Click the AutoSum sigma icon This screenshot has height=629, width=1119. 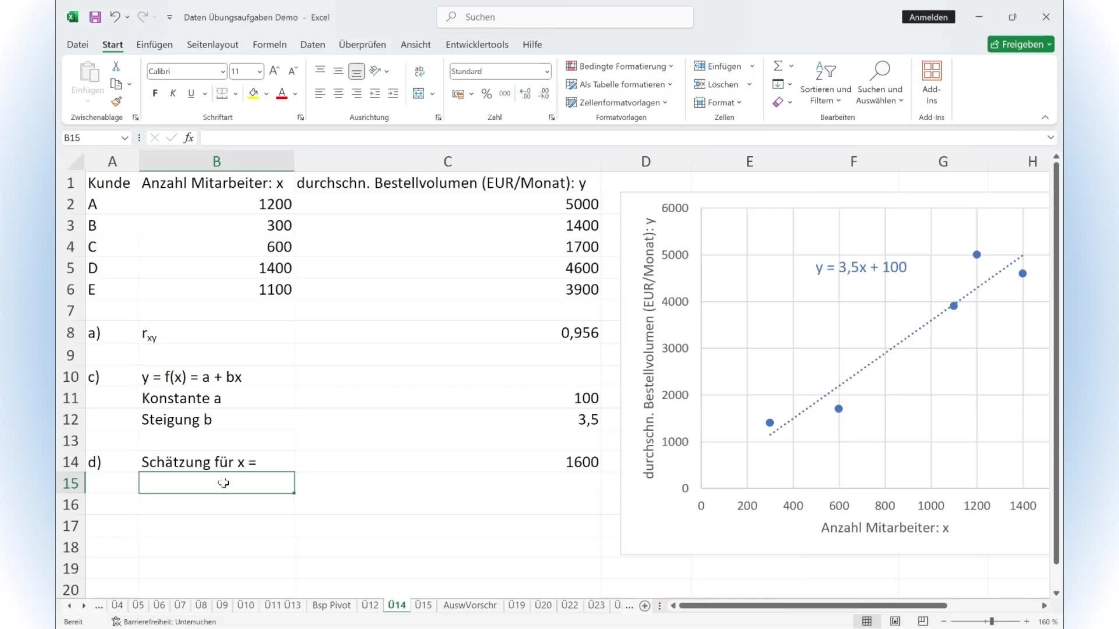point(778,66)
